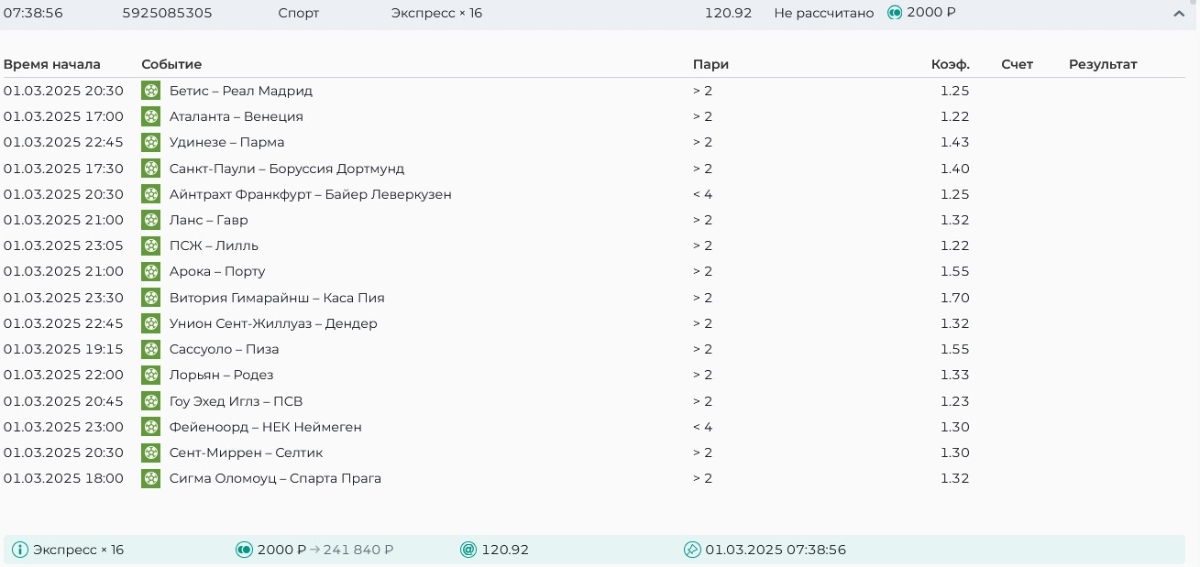The image size is (1200, 567).
Task: Click the < 4 bet in the Фейеноорд row
Action: pos(703,427)
